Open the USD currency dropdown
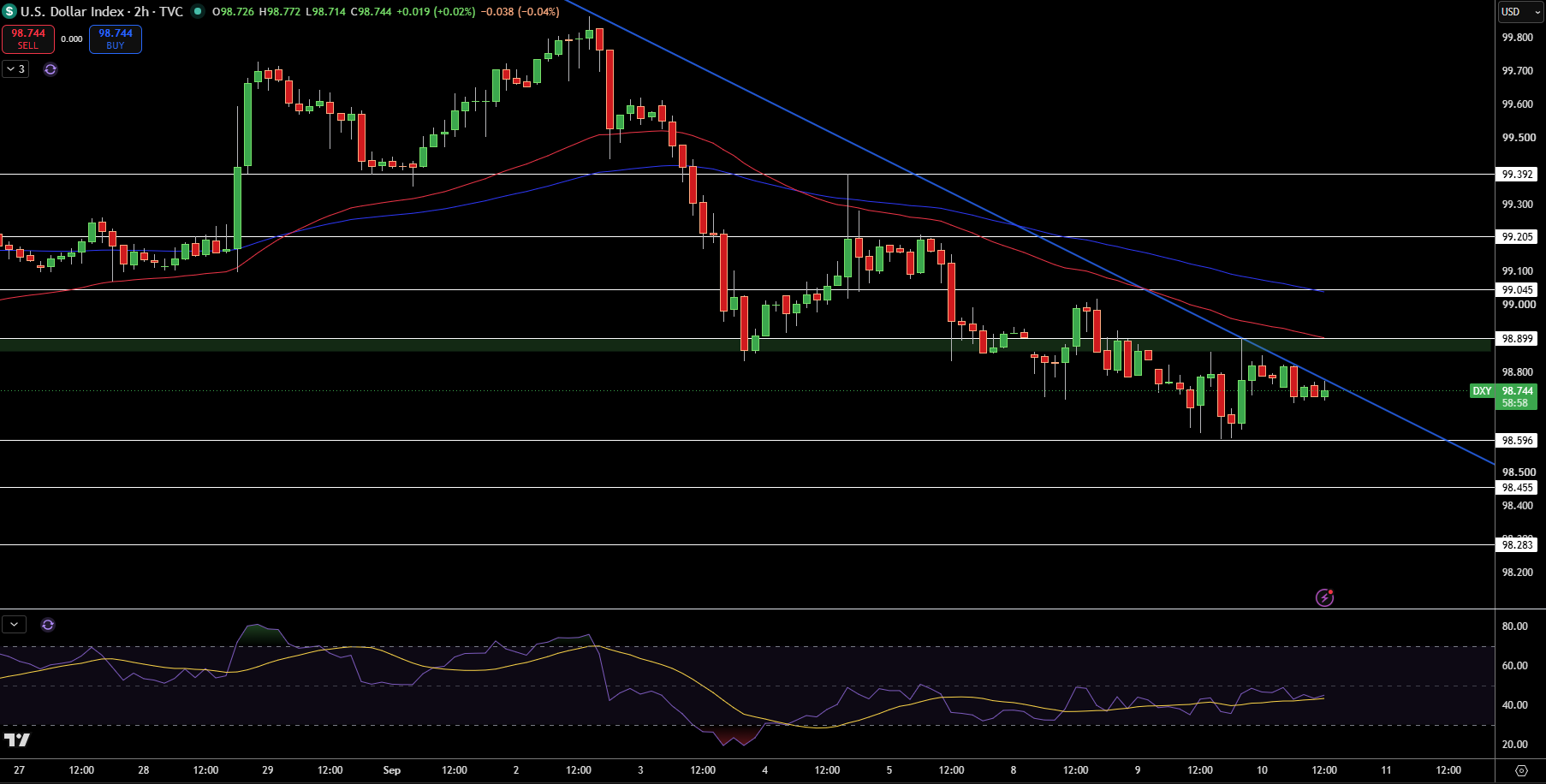Image resolution: width=1546 pixels, height=784 pixels. pos(1520,12)
